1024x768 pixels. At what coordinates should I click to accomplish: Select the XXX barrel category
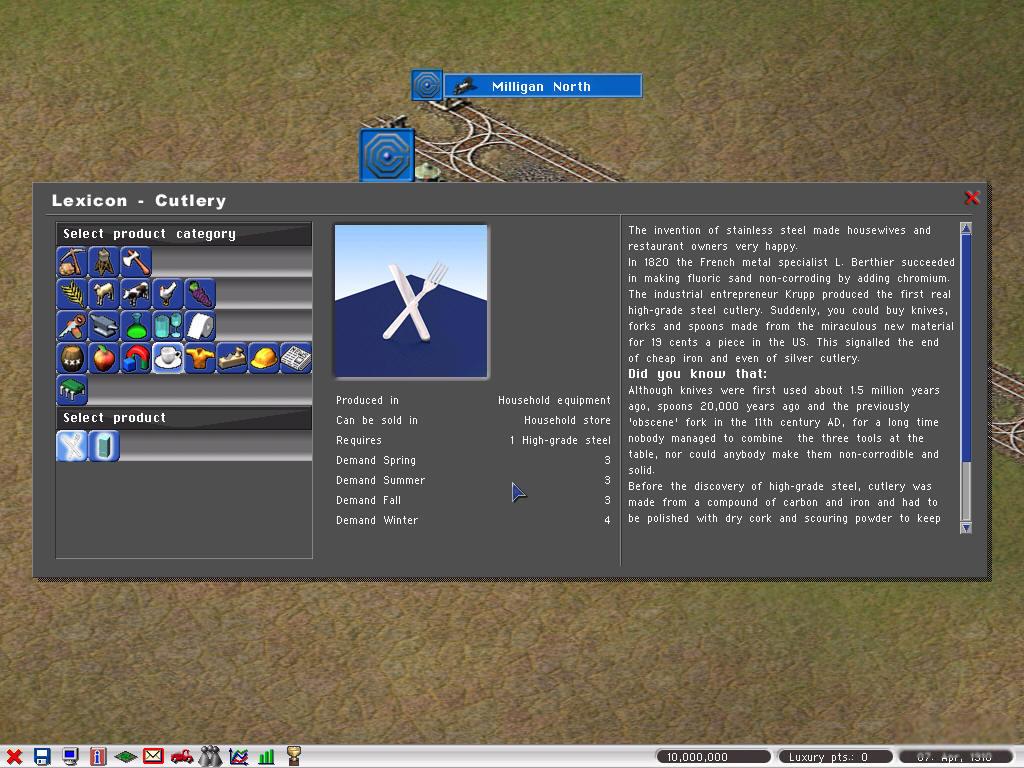point(72,358)
